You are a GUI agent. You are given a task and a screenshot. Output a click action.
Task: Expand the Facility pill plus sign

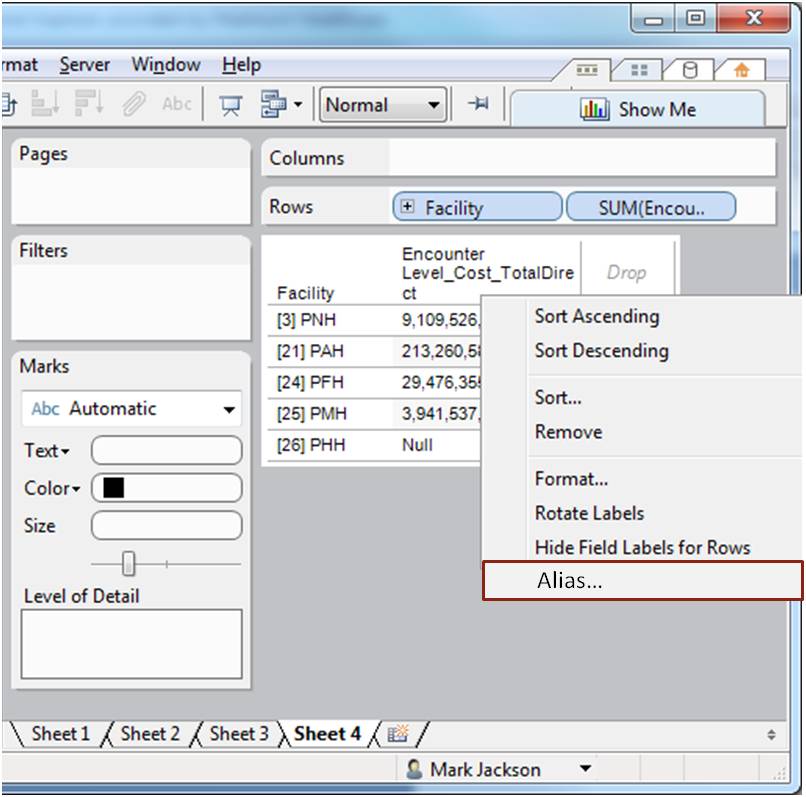pyautogui.click(x=407, y=207)
